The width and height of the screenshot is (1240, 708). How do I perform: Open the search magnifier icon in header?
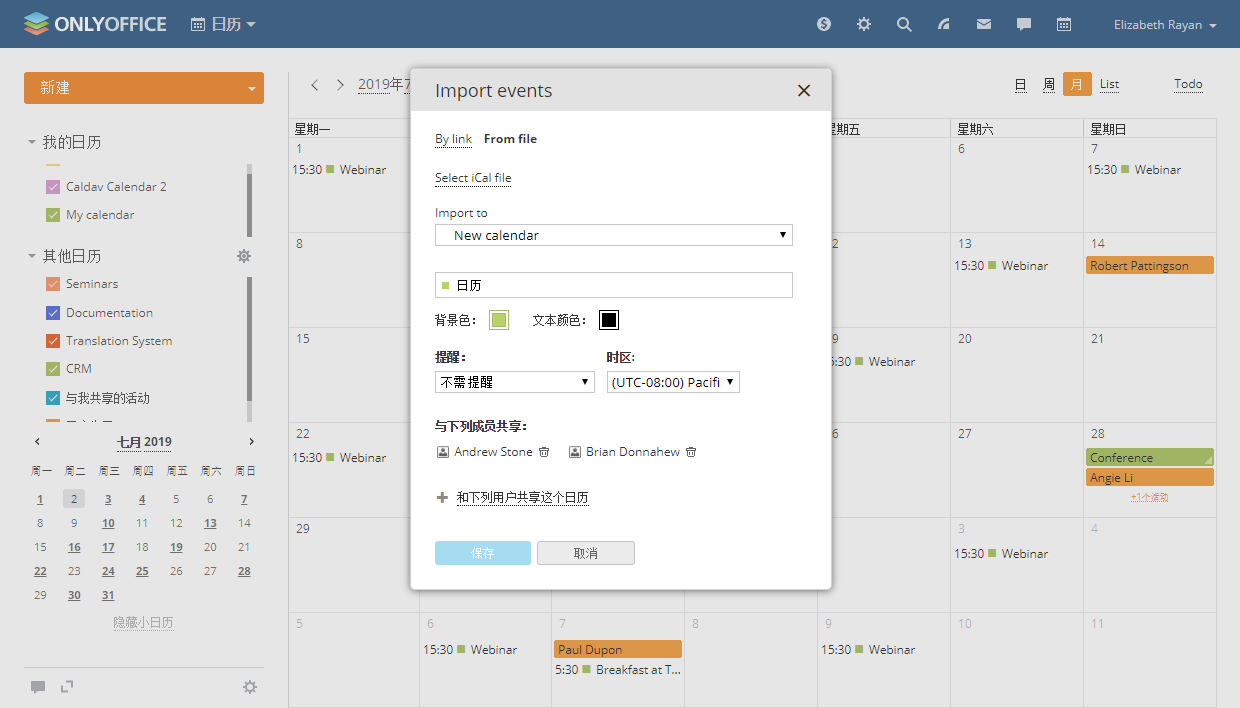click(904, 24)
